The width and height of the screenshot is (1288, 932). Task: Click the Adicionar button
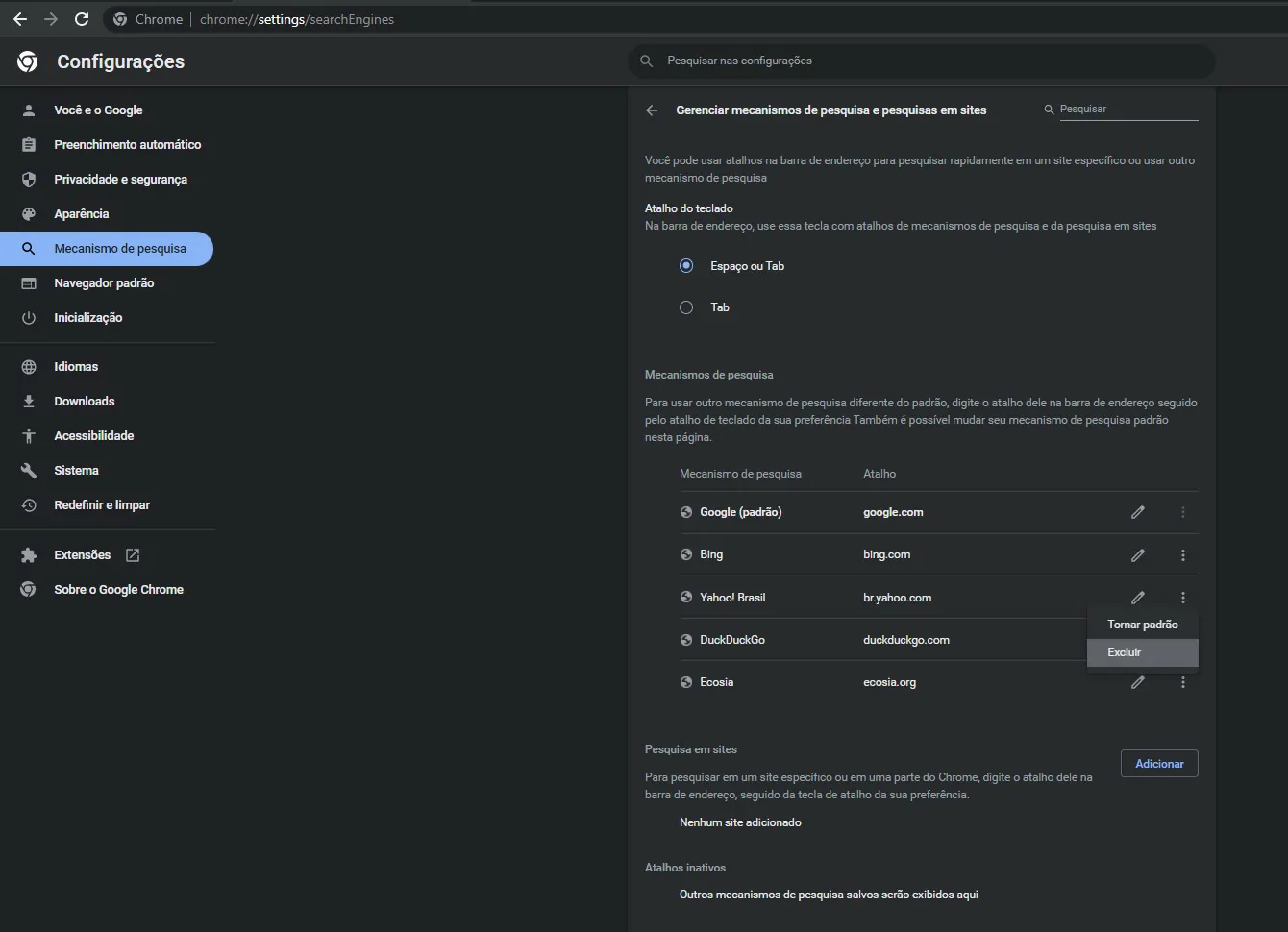coord(1159,764)
